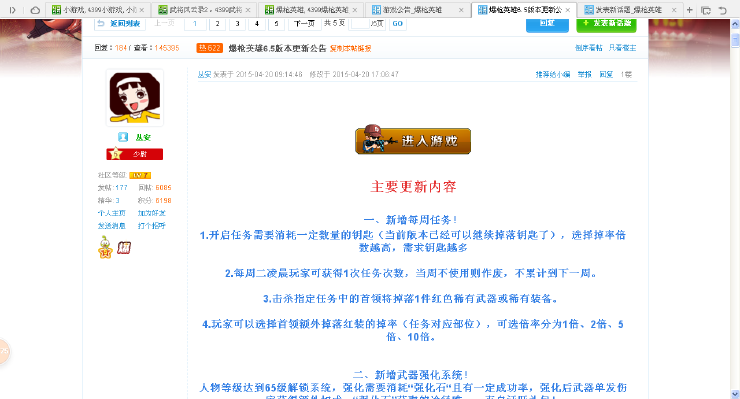This screenshot has width=740, height=399.
Task: Click the cloud icon in the tab bar
Action: pyautogui.click(x=35, y=9)
